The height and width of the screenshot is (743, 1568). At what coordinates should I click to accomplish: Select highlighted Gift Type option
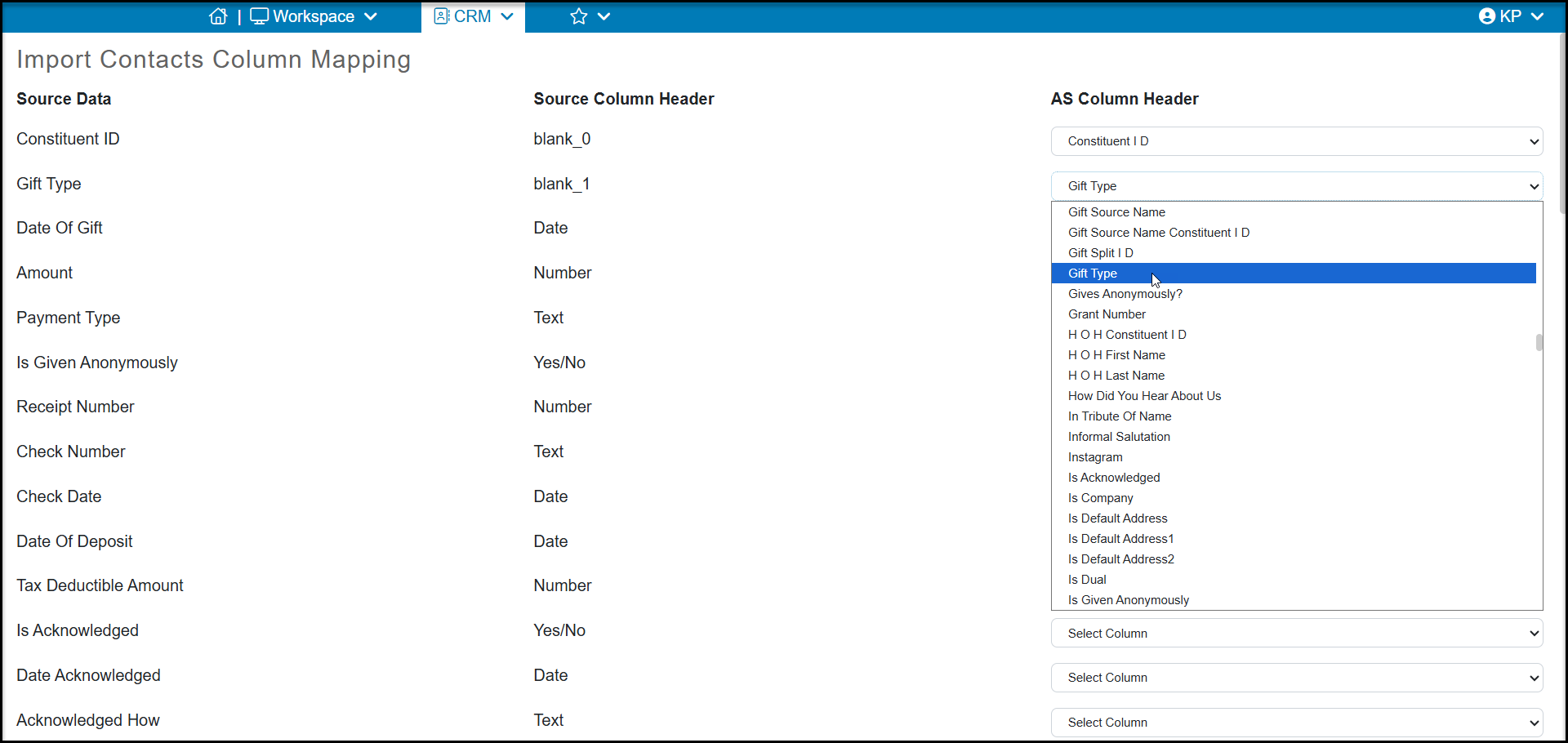pos(1294,274)
